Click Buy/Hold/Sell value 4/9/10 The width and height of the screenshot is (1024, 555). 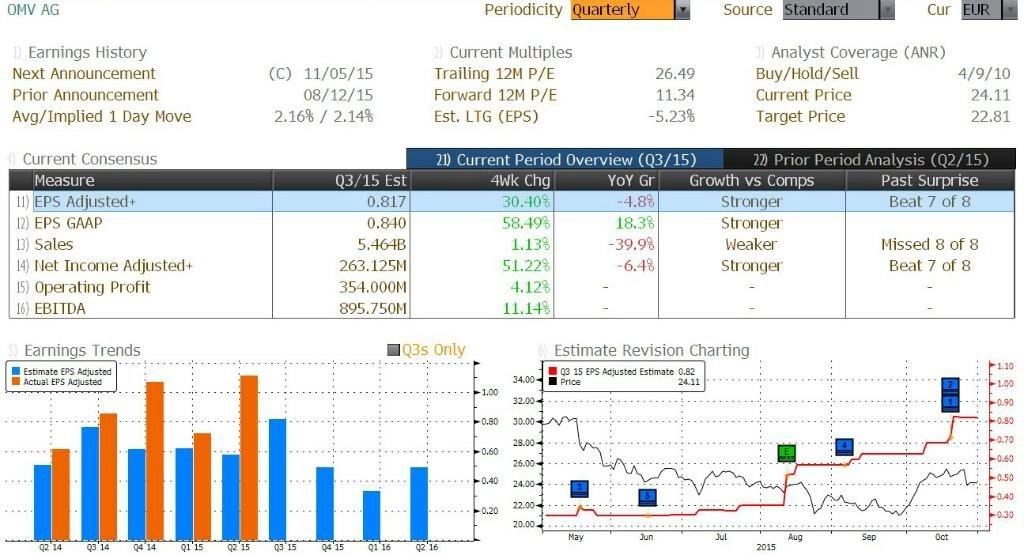point(984,74)
